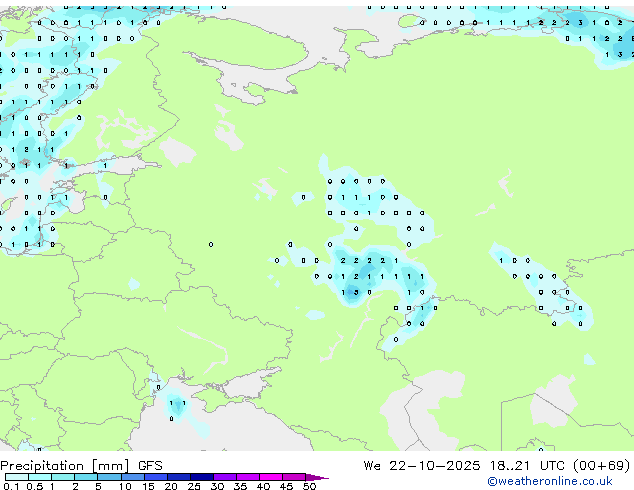Click the 'GFS' model label

(150, 466)
